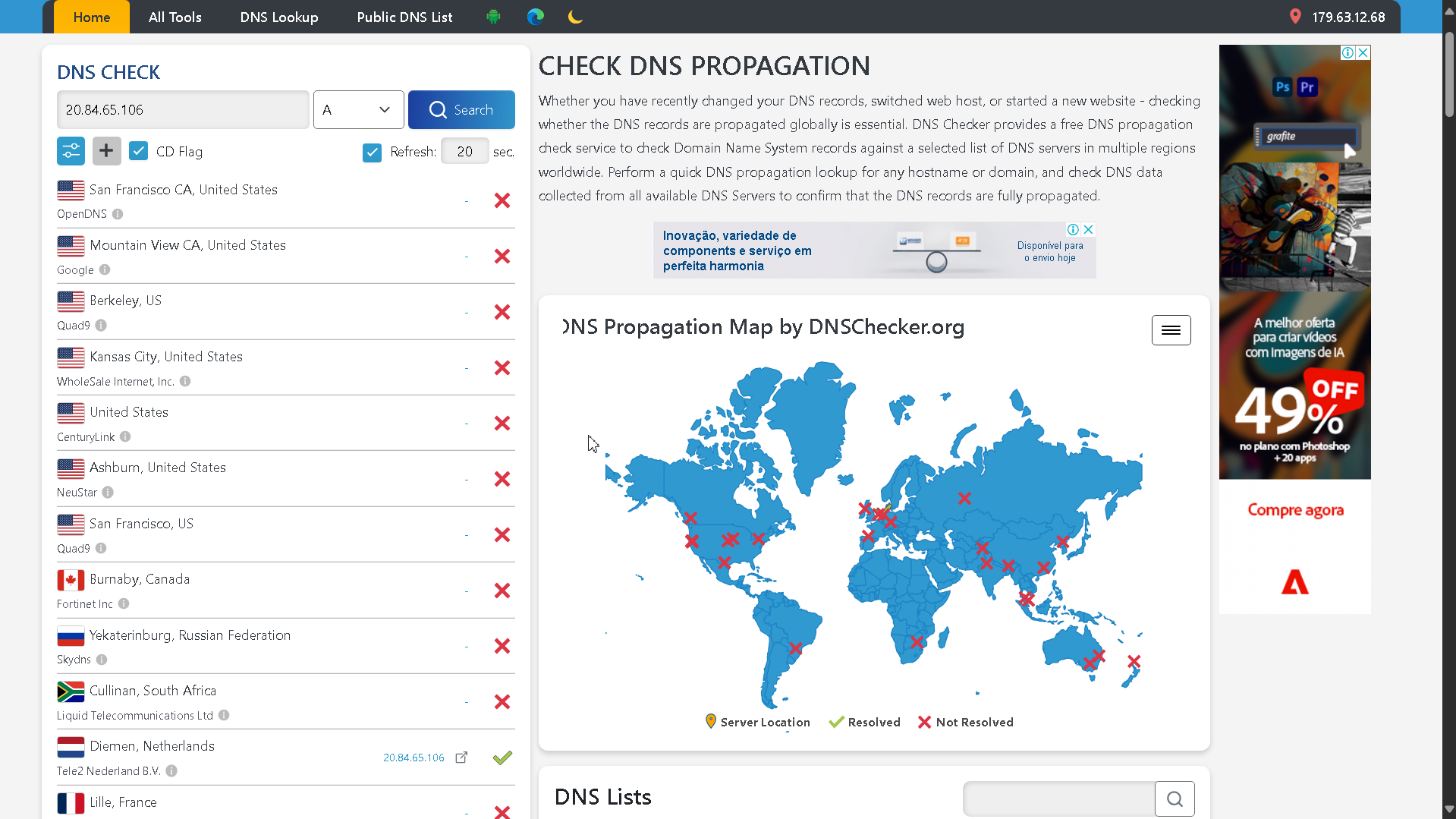Viewport: 1456px width, 819px height.
Task: Show info for CenturyLink server
Action: pos(125,436)
